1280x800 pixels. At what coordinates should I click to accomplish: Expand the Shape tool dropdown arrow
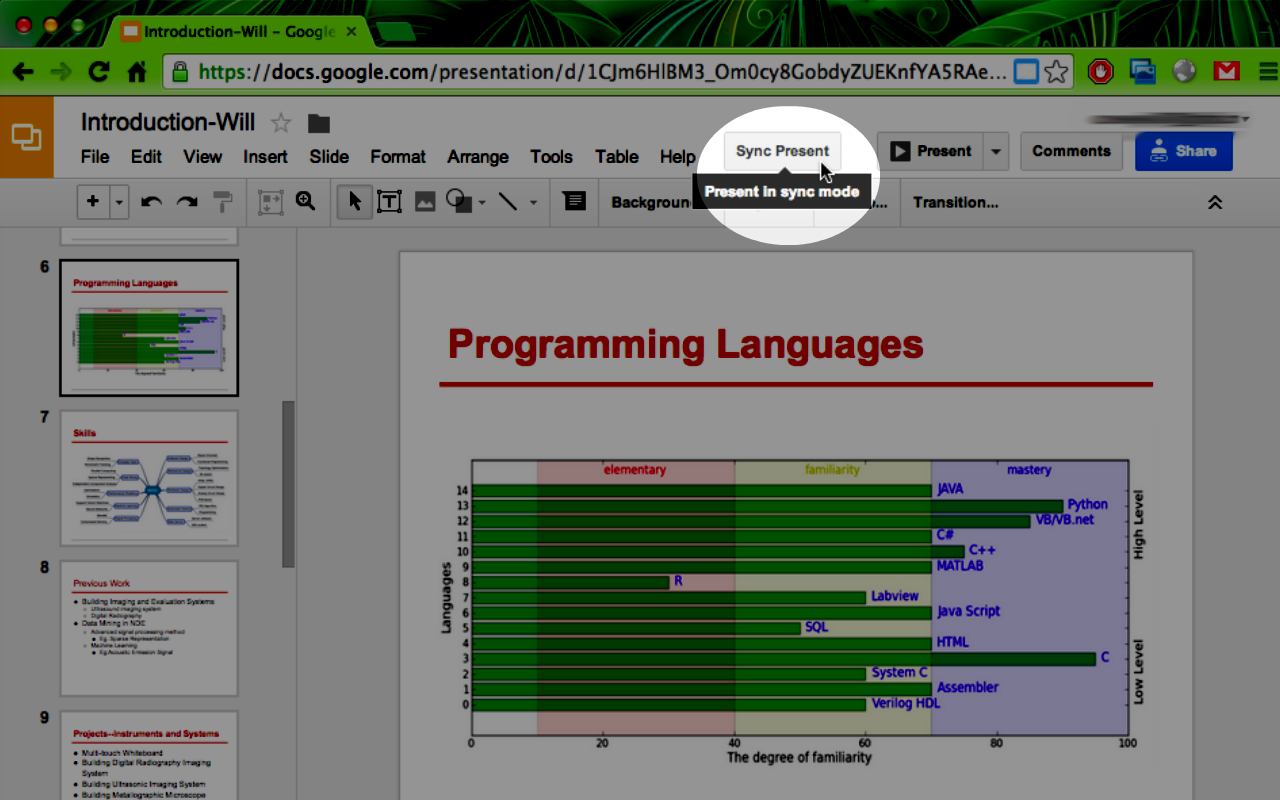click(483, 203)
